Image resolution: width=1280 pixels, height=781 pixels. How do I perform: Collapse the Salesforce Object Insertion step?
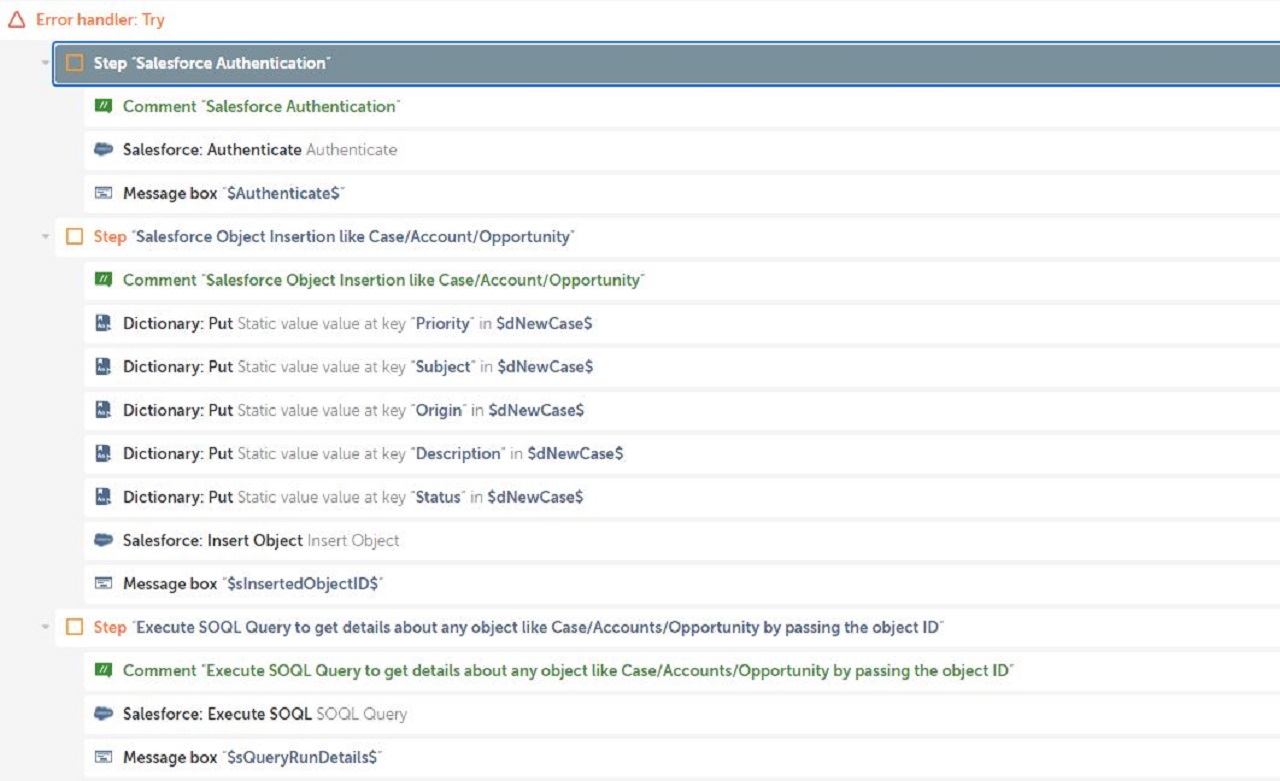[45, 237]
